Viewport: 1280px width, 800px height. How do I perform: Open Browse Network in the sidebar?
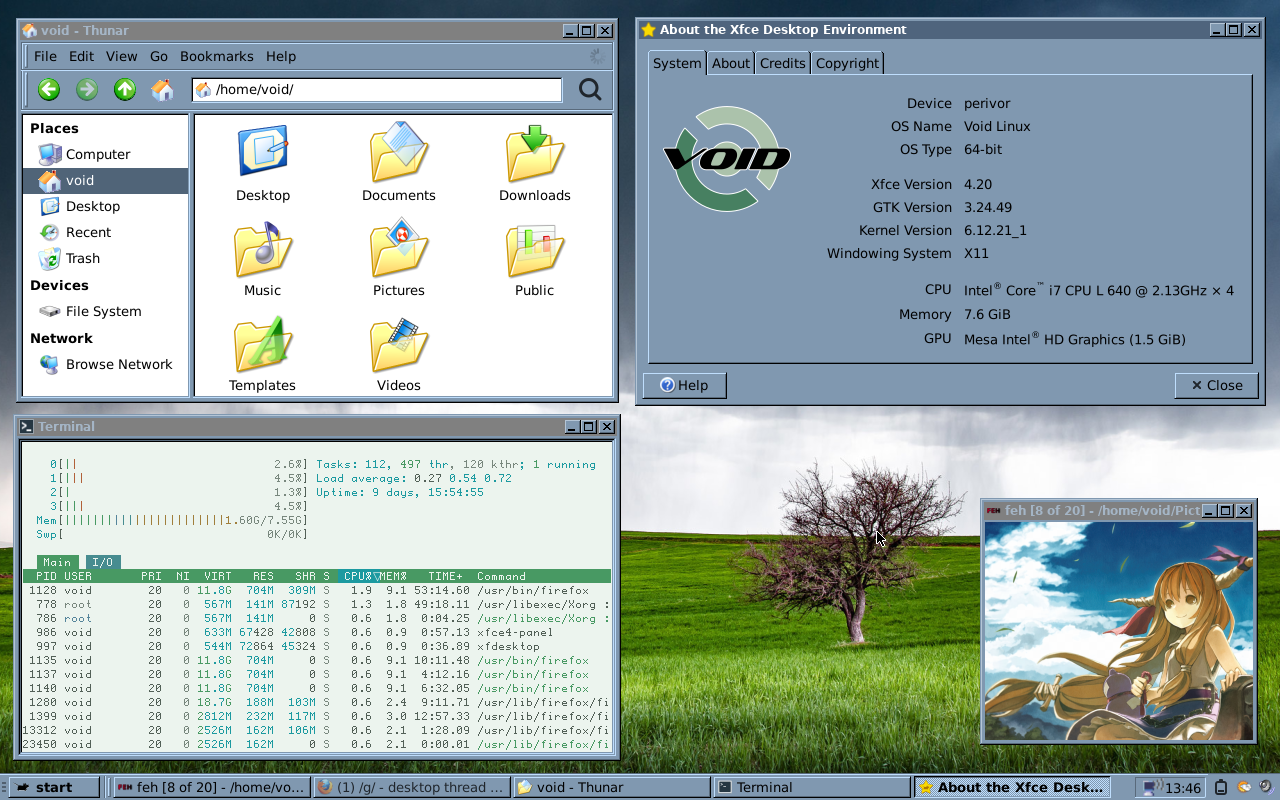coord(105,364)
